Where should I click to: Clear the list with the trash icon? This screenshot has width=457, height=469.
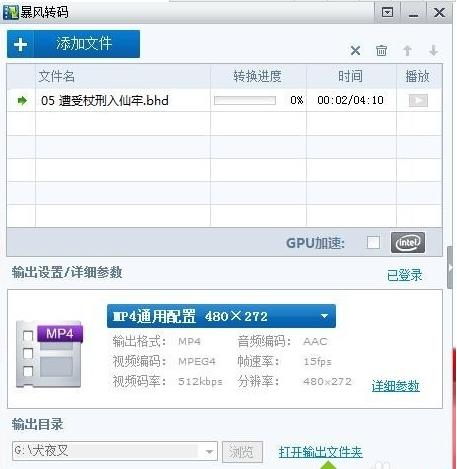tap(381, 51)
